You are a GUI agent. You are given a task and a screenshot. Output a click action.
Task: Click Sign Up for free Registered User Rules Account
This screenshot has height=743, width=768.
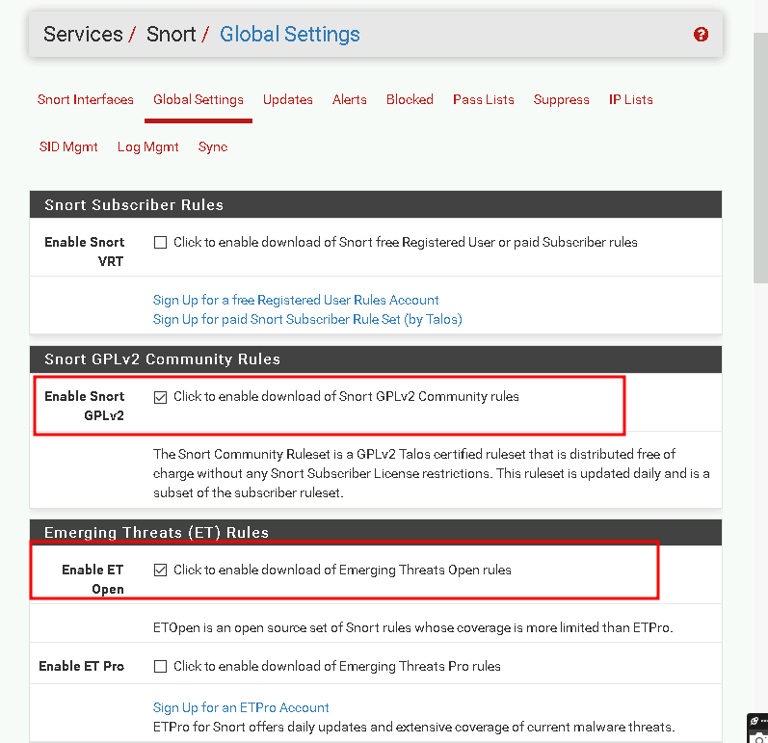tap(296, 300)
